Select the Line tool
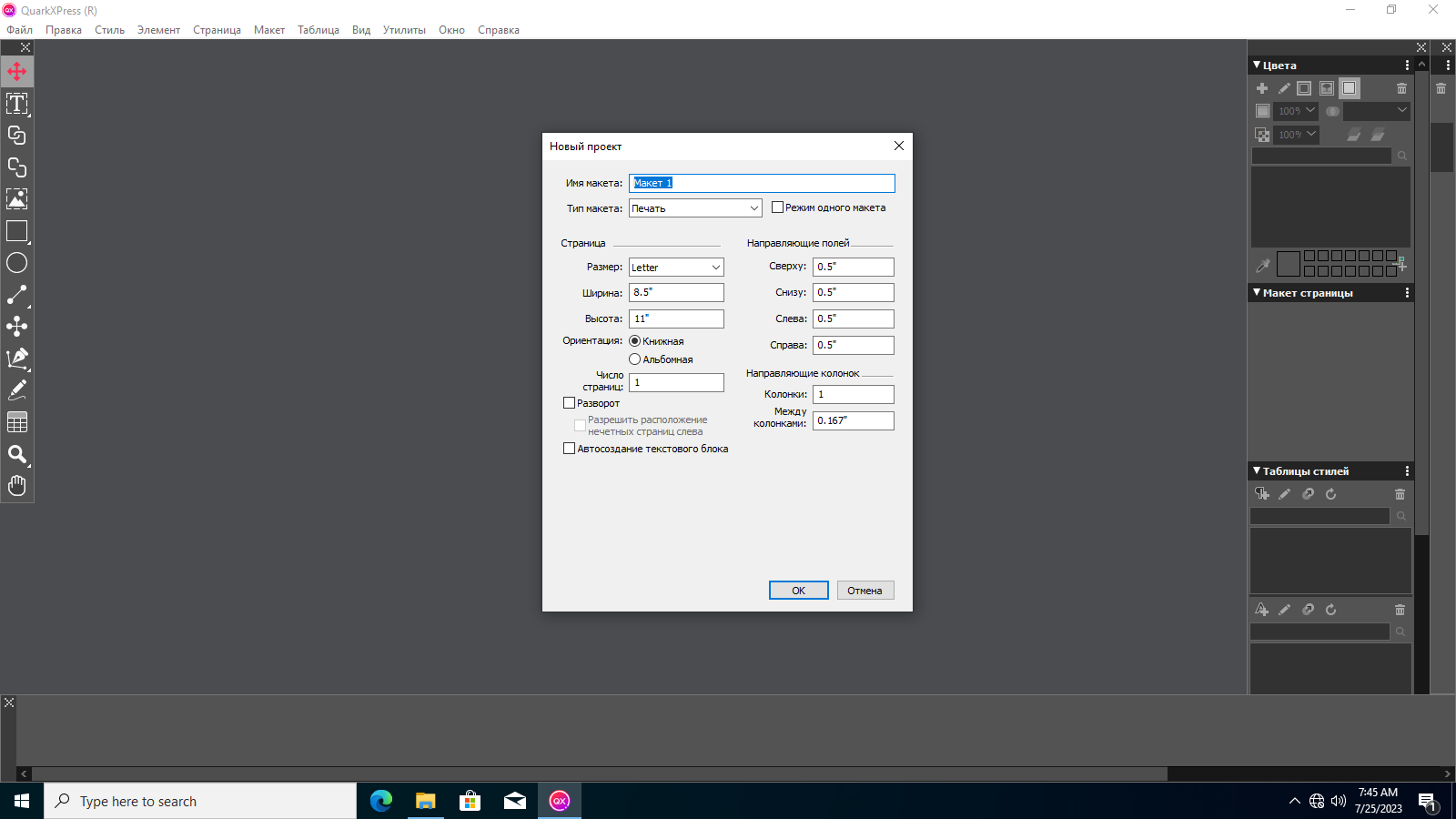Screen dimensions: 1456x819 coord(16,295)
